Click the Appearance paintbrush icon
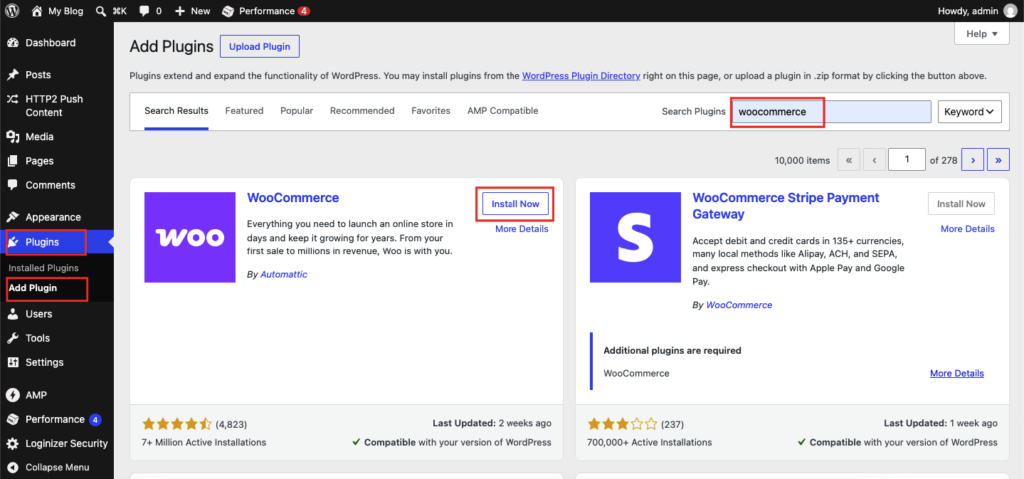This screenshot has width=1024, height=479. click(x=12, y=218)
